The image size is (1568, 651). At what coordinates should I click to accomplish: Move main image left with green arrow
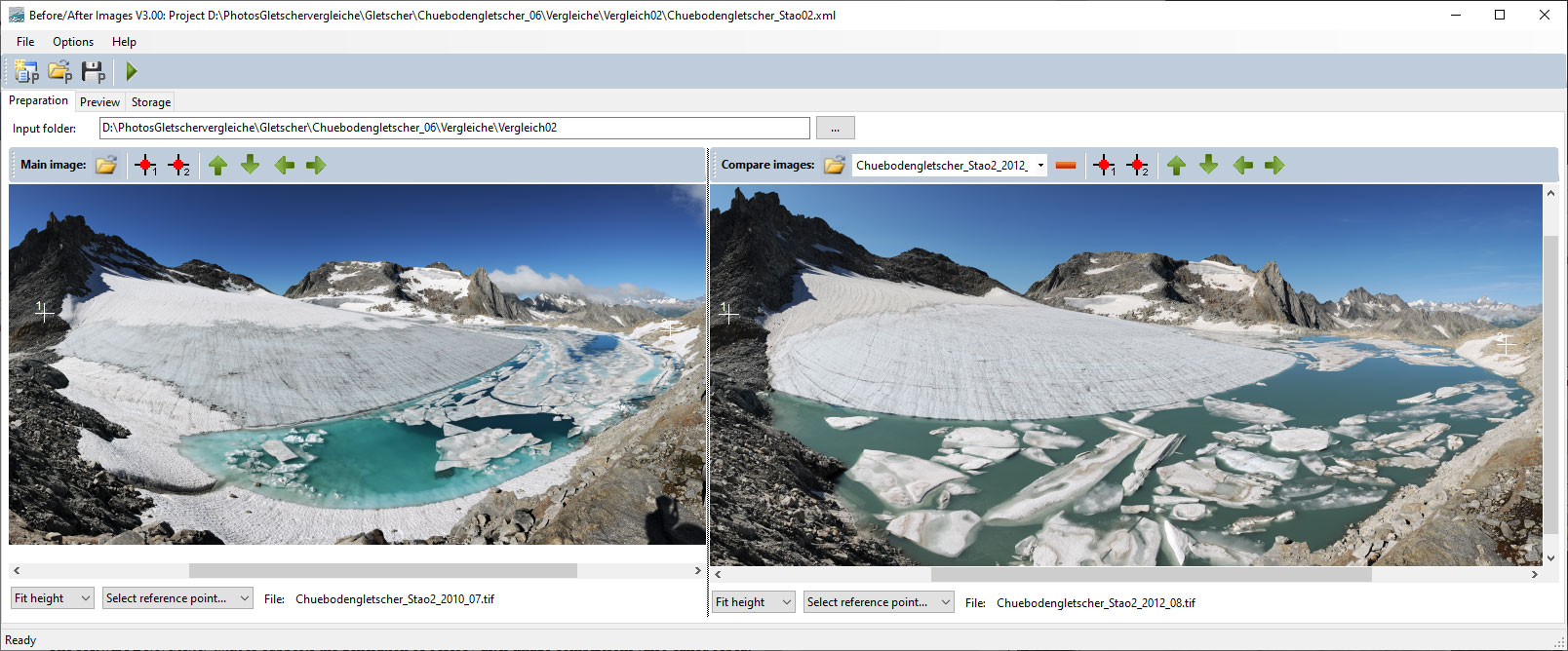click(x=284, y=165)
